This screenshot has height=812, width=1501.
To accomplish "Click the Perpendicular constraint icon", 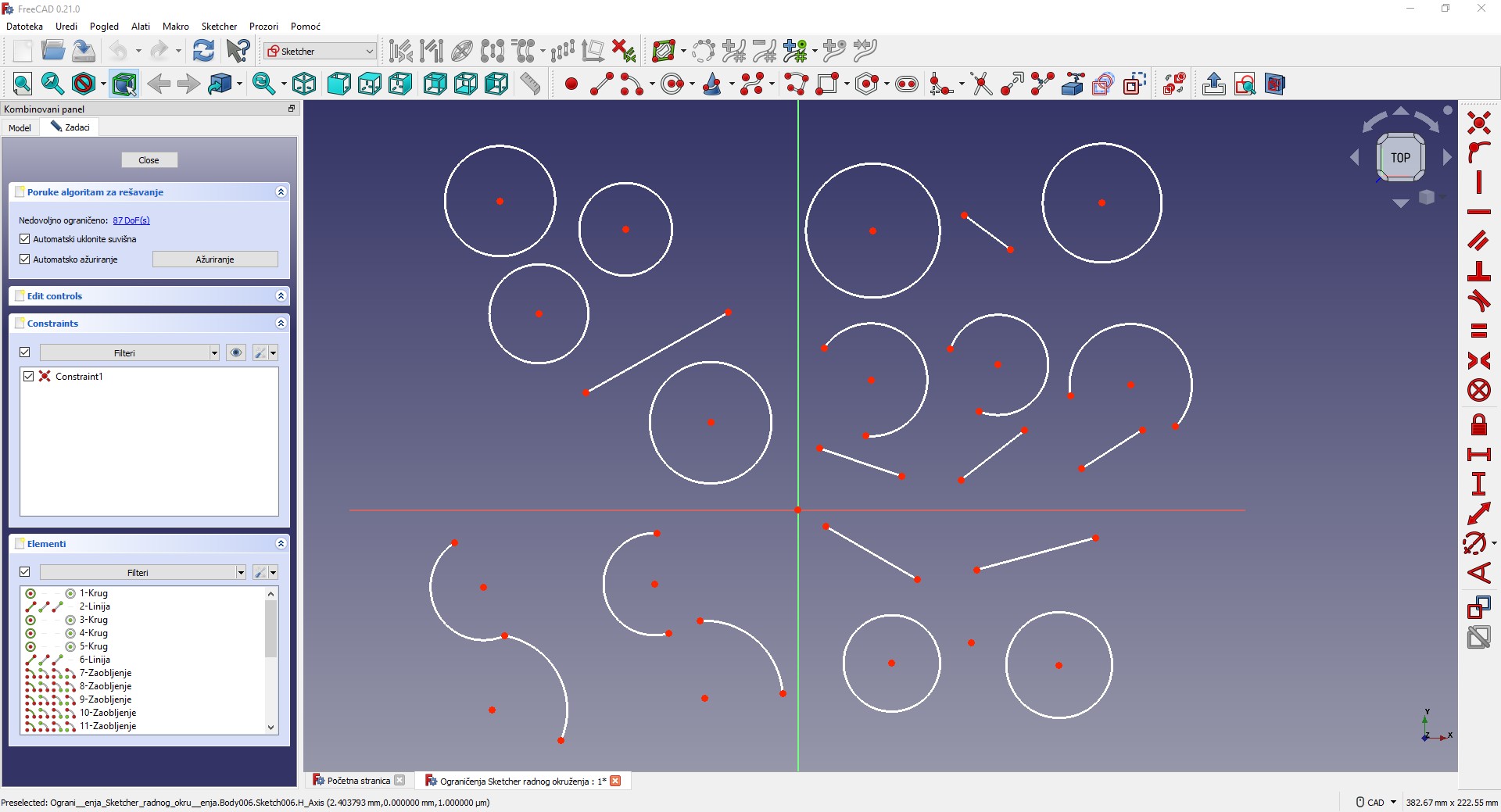I will pos(1478,271).
